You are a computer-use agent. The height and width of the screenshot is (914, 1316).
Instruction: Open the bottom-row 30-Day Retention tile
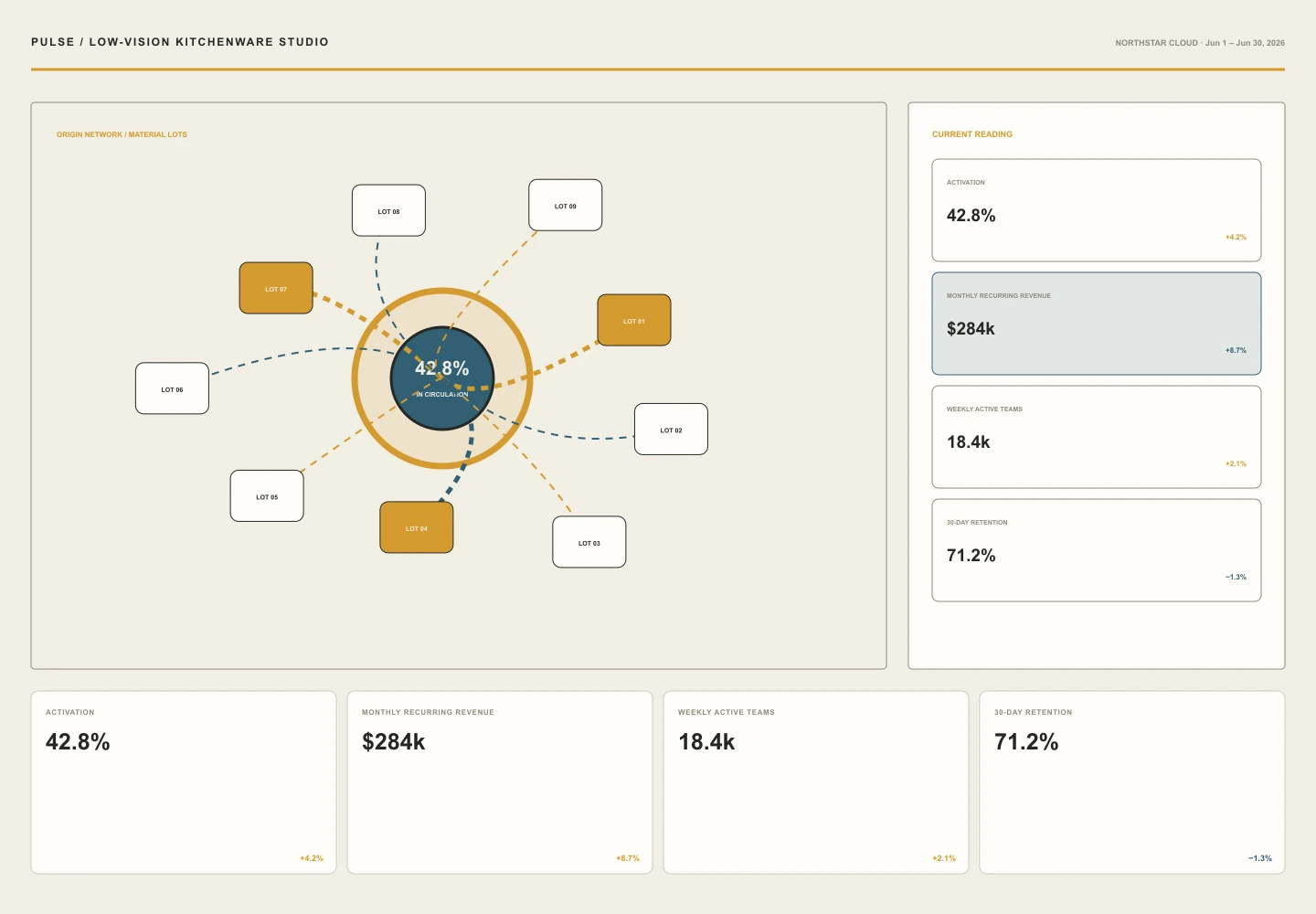tap(1132, 782)
